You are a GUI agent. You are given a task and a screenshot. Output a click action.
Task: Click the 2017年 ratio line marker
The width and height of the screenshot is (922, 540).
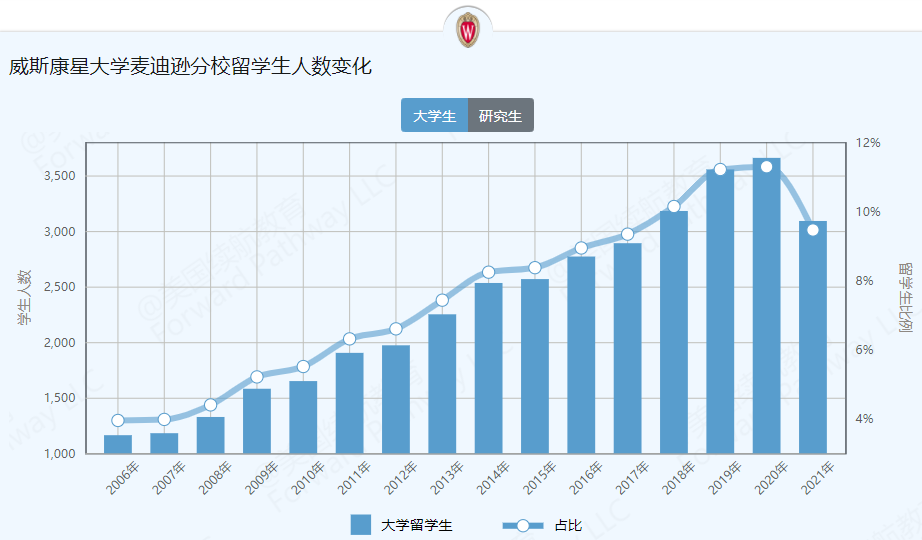[x=627, y=234]
